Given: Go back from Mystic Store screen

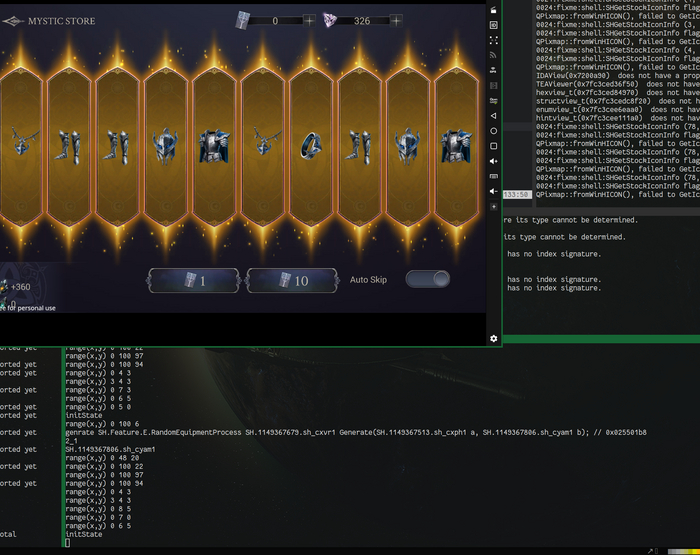Looking at the screenshot, I should (12, 20).
